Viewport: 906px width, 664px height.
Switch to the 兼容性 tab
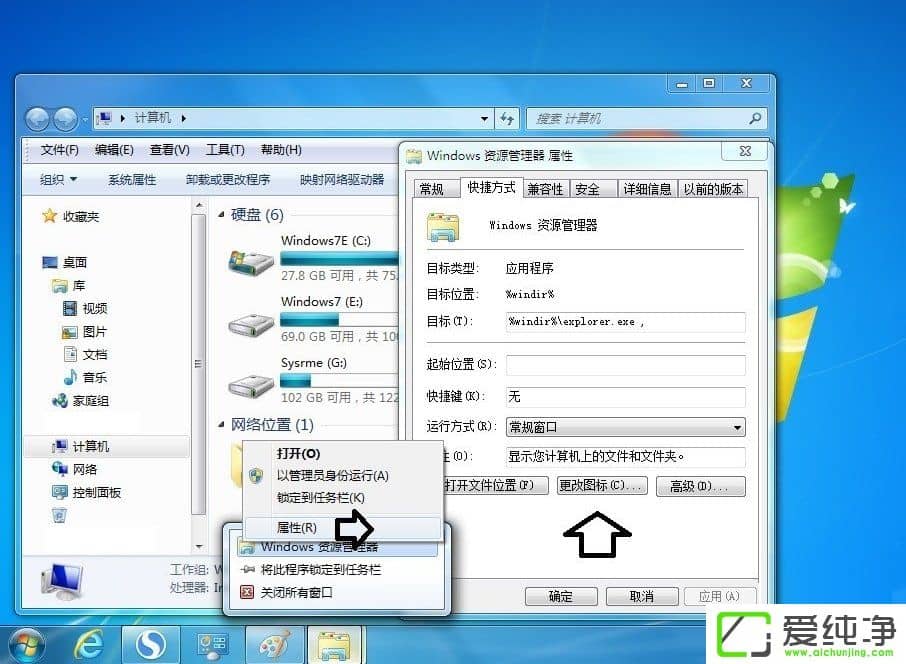(x=545, y=189)
